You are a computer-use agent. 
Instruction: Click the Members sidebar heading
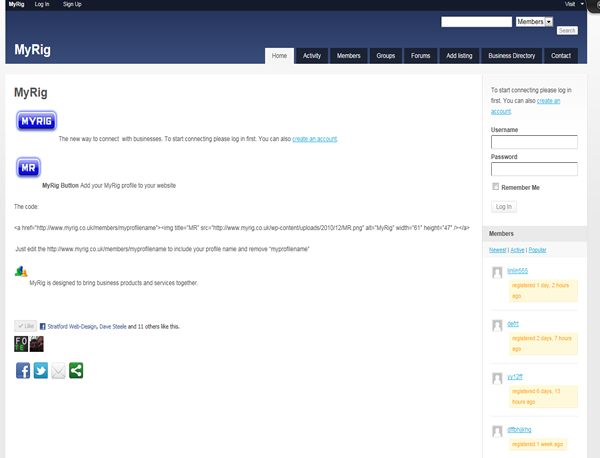point(501,233)
